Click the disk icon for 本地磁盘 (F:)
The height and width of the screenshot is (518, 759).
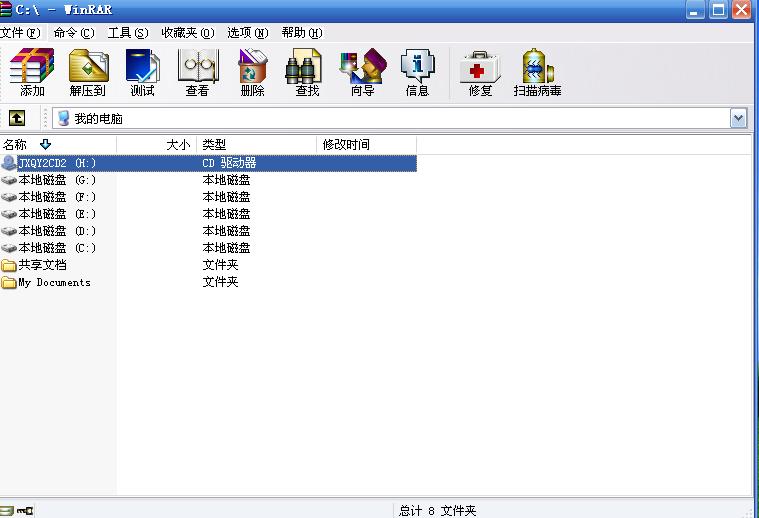pos(9,197)
